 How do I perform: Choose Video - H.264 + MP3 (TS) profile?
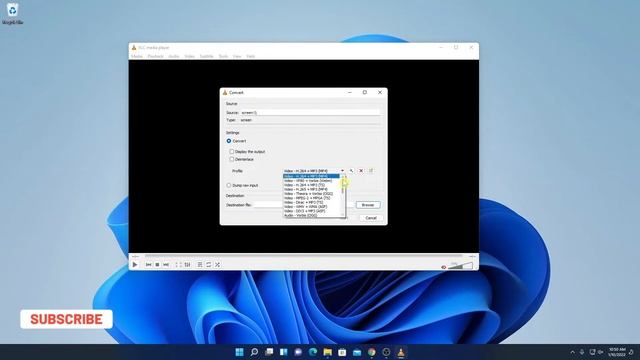click(311, 185)
